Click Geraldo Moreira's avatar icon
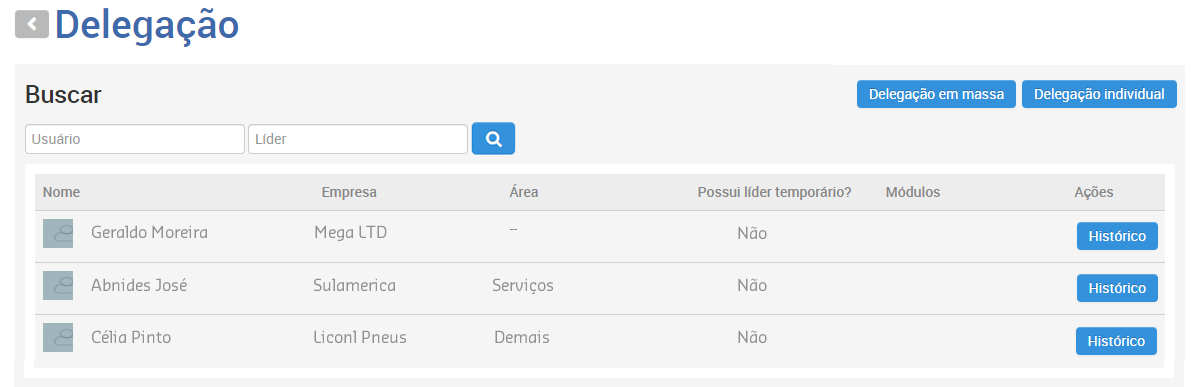This screenshot has height=387, width=1193. pos(58,233)
